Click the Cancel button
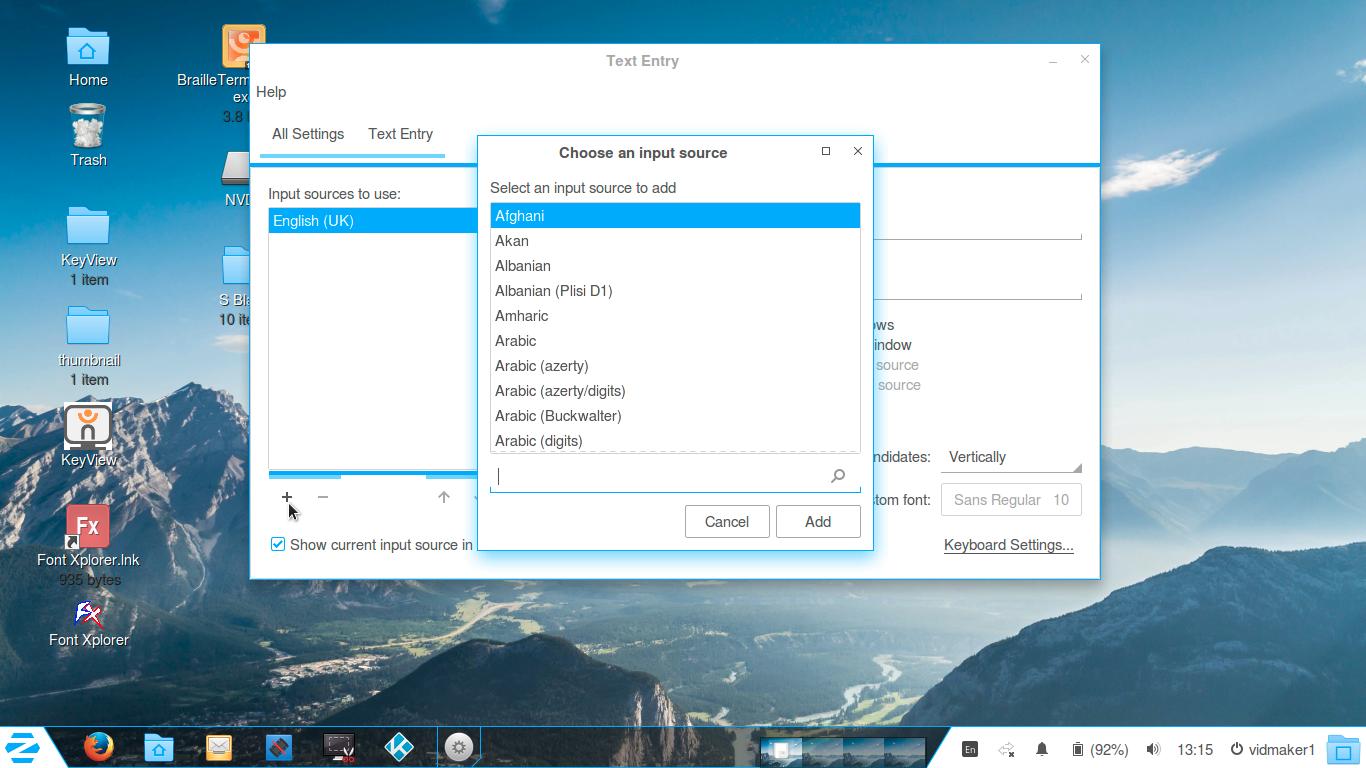This screenshot has height=768, width=1366. (726, 521)
